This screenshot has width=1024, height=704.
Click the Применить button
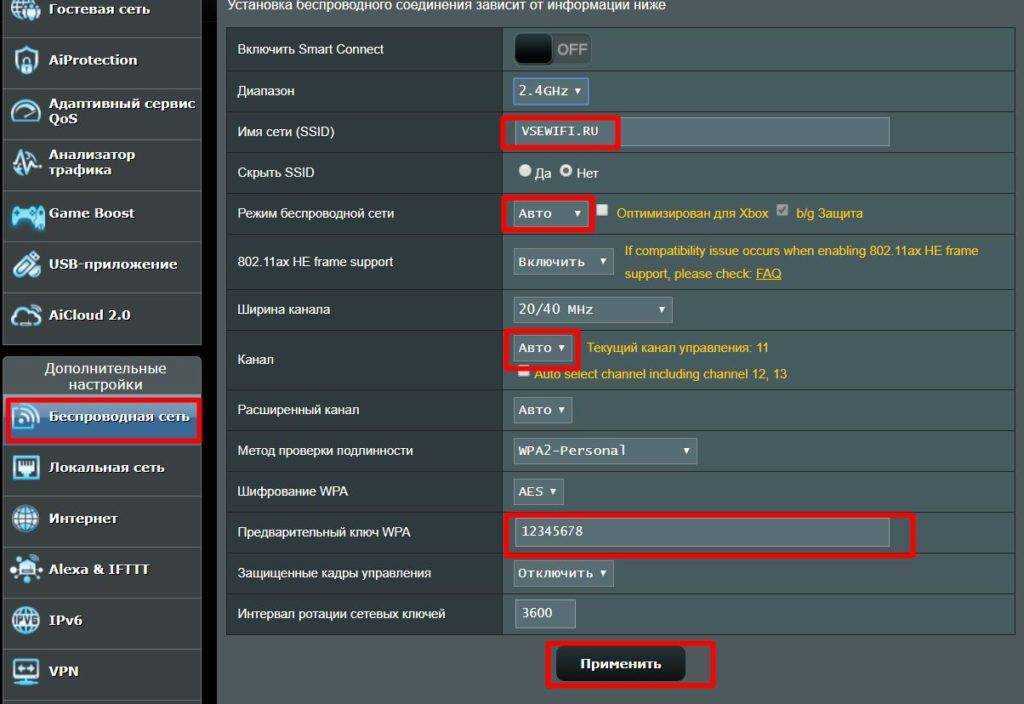click(620, 664)
